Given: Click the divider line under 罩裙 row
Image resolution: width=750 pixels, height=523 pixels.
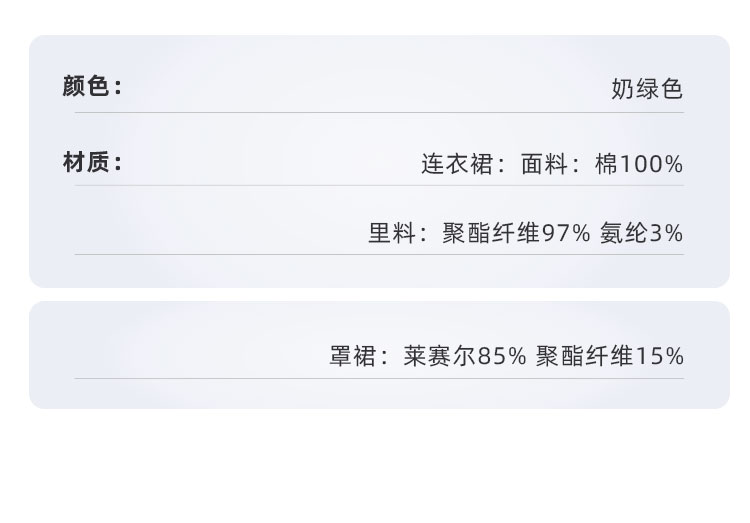Looking at the screenshot, I should [379, 378].
